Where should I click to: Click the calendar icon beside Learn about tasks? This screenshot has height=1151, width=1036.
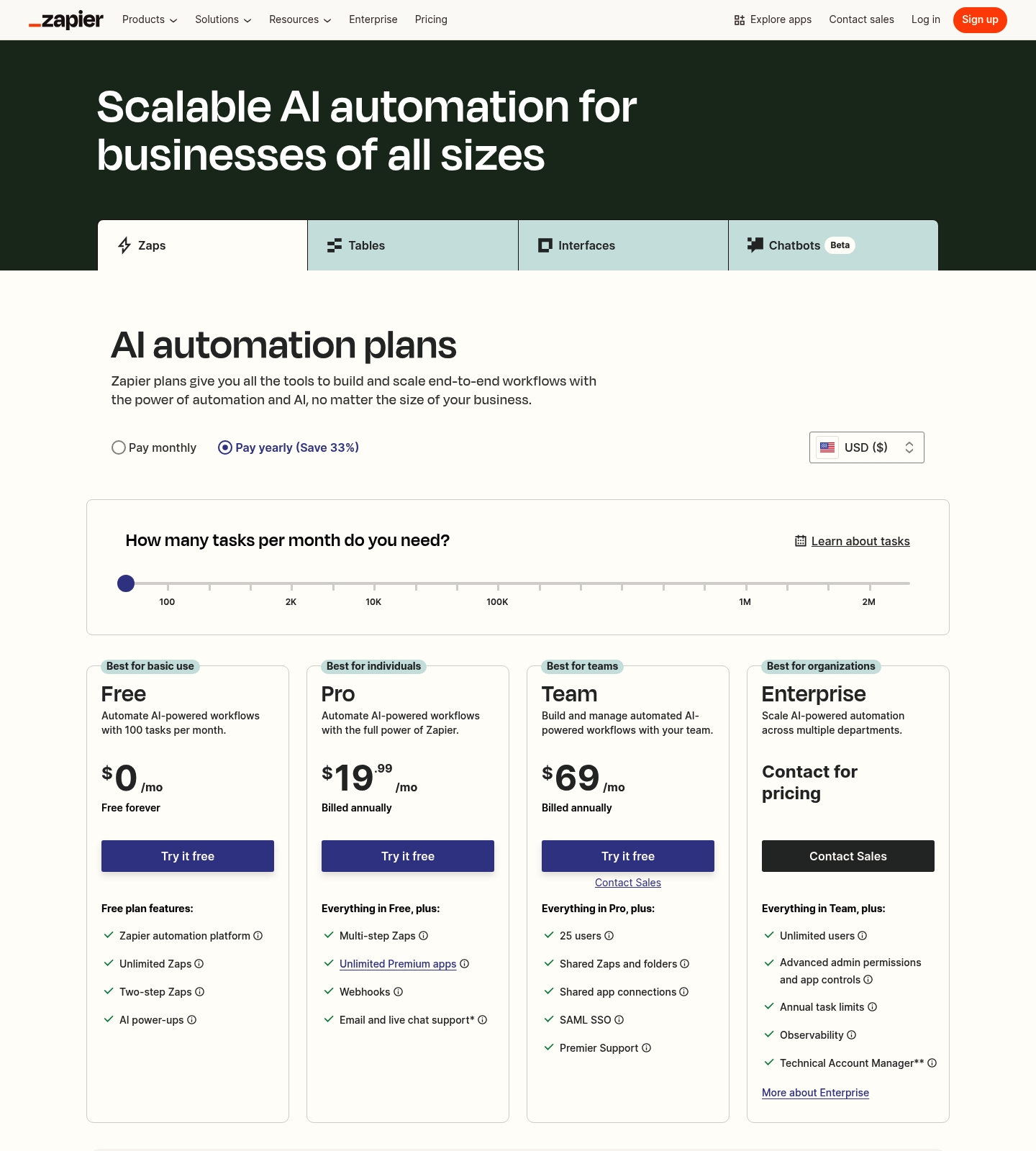point(801,541)
